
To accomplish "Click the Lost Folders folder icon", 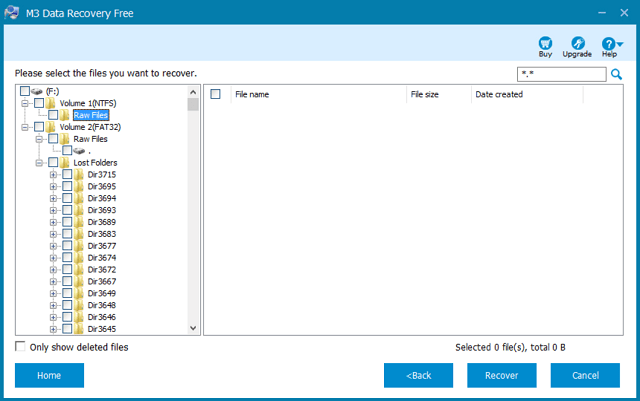I will coord(64,163).
